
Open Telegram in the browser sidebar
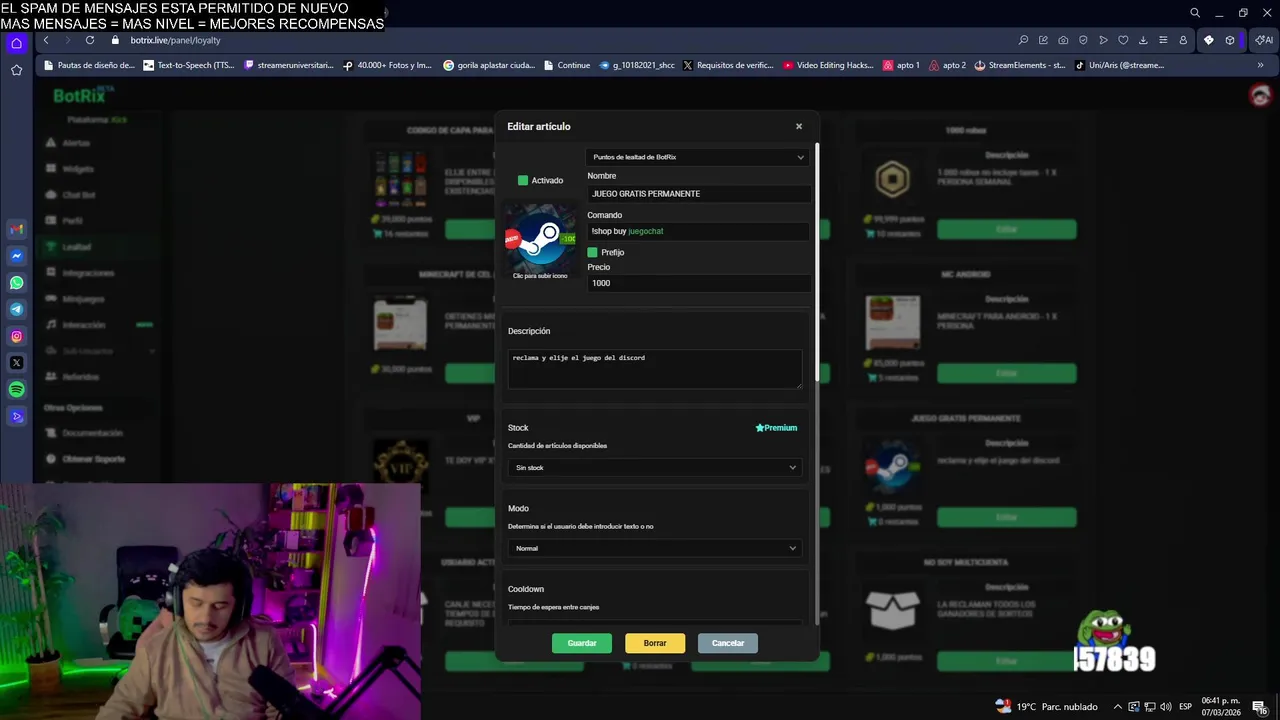click(16, 309)
